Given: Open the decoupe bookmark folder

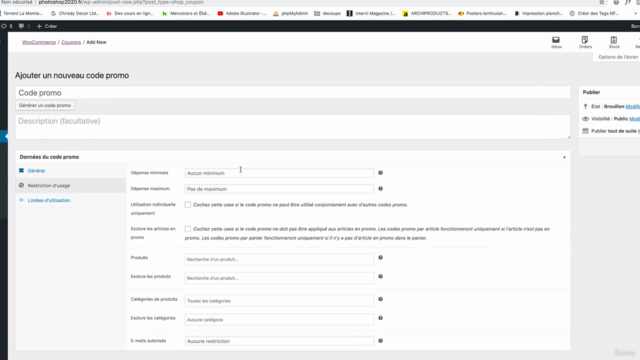Looking at the screenshot, I should coord(327,13).
